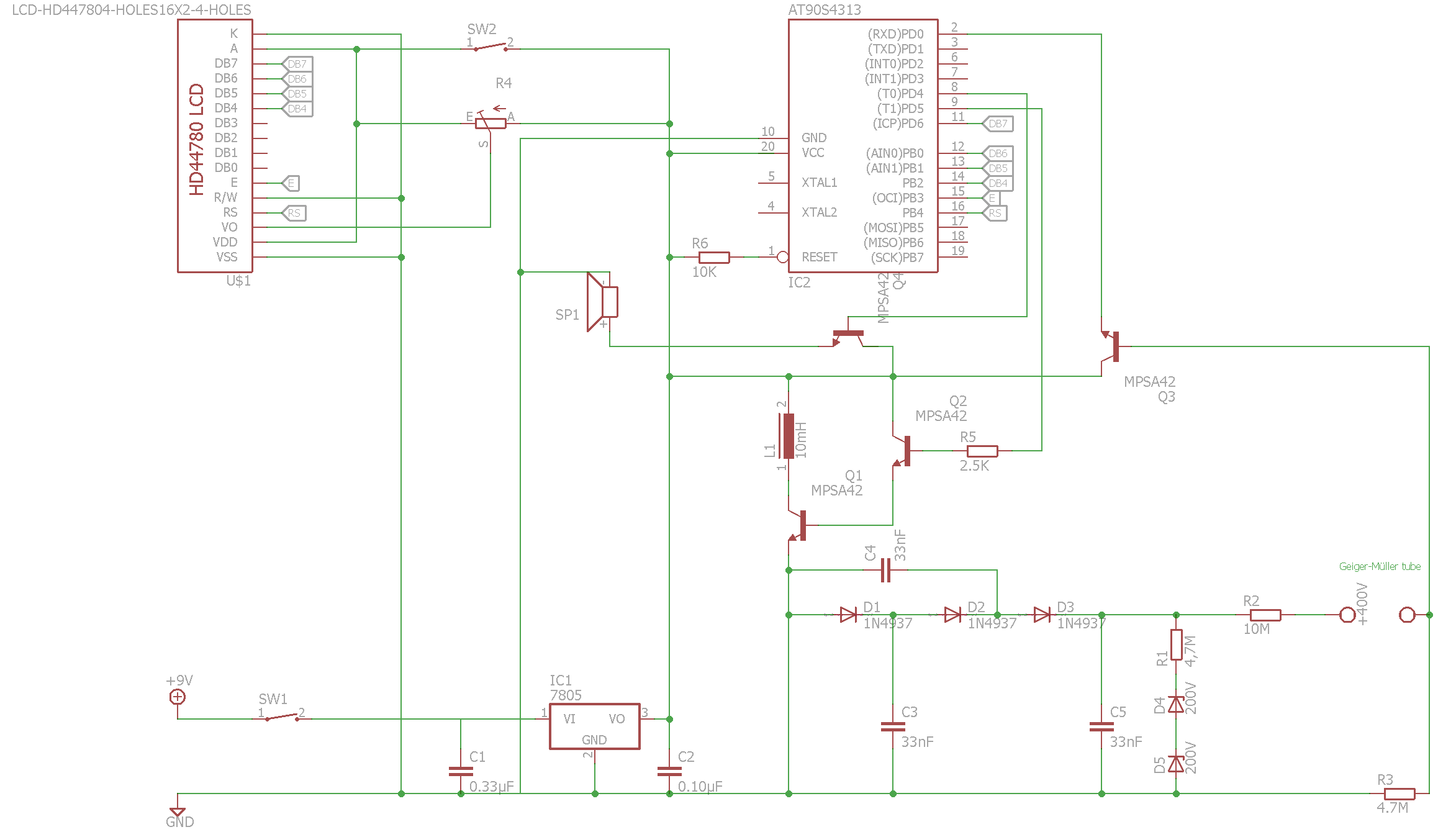The width and height of the screenshot is (1456, 832).
Task: Click the HD44780 LCD vertical label
Action: 196,140
